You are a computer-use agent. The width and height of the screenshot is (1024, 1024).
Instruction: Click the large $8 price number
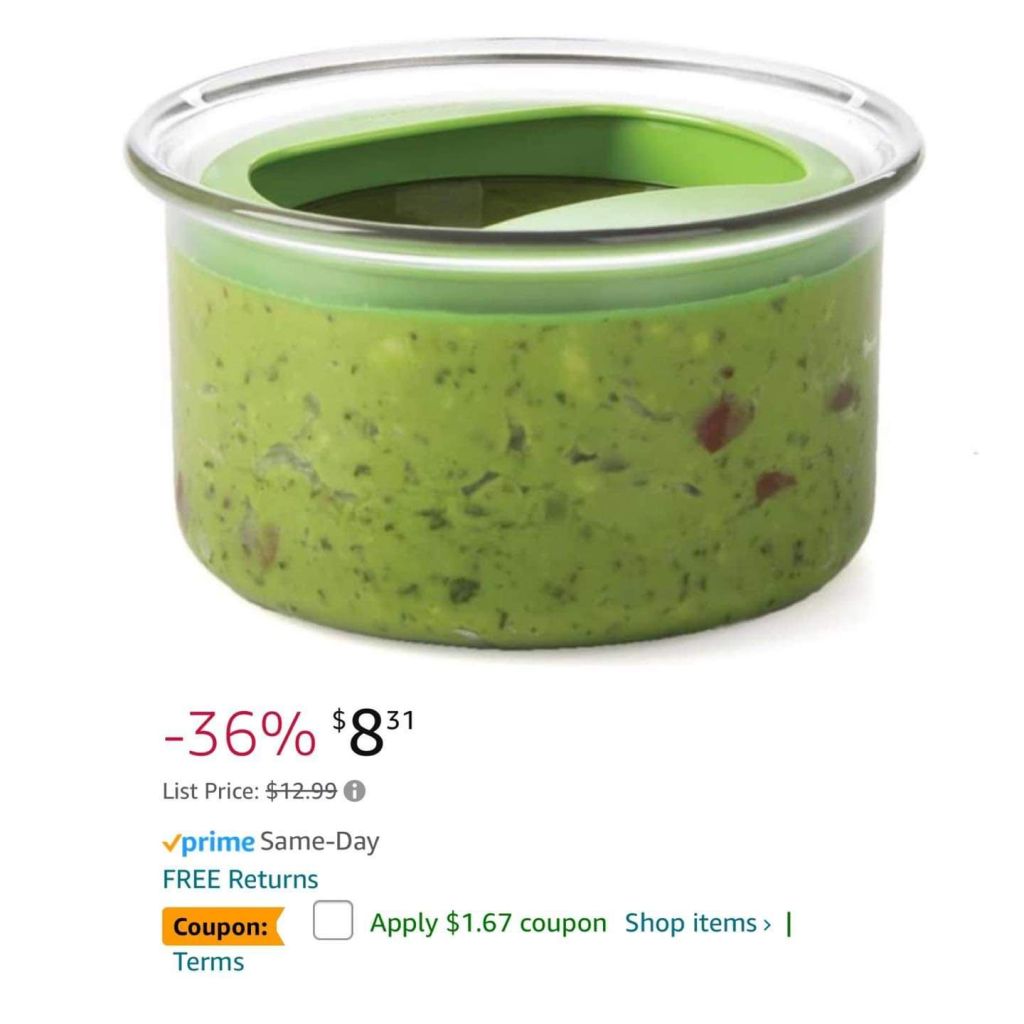click(x=366, y=734)
